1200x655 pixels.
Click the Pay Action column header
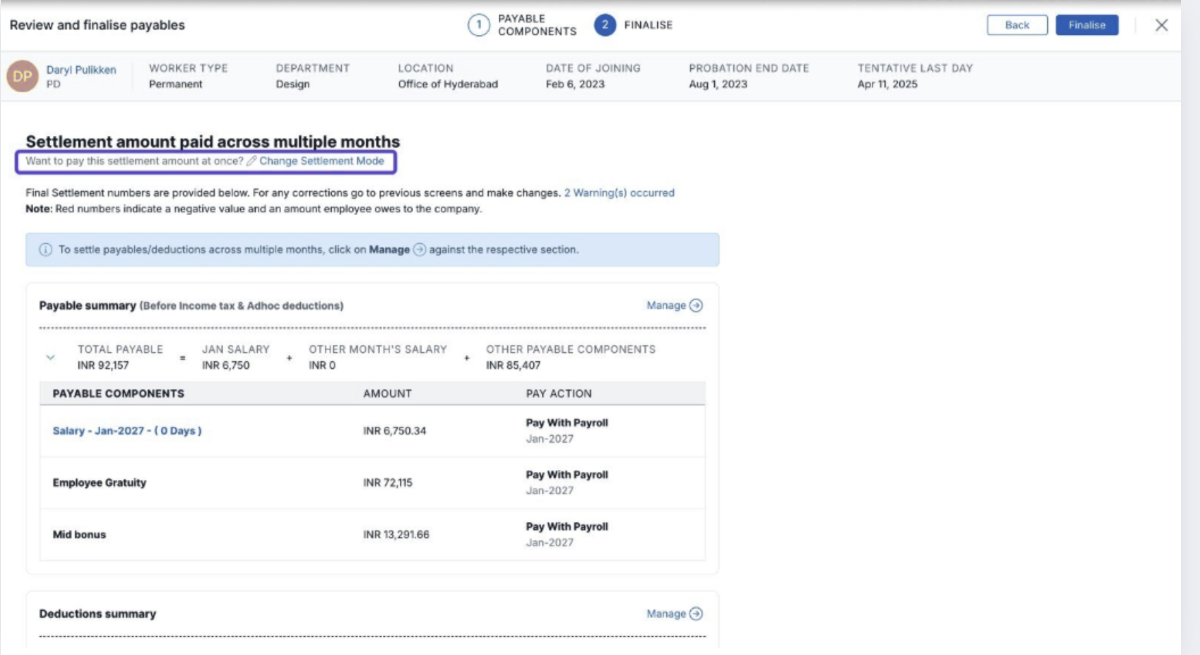click(x=558, y=394)
